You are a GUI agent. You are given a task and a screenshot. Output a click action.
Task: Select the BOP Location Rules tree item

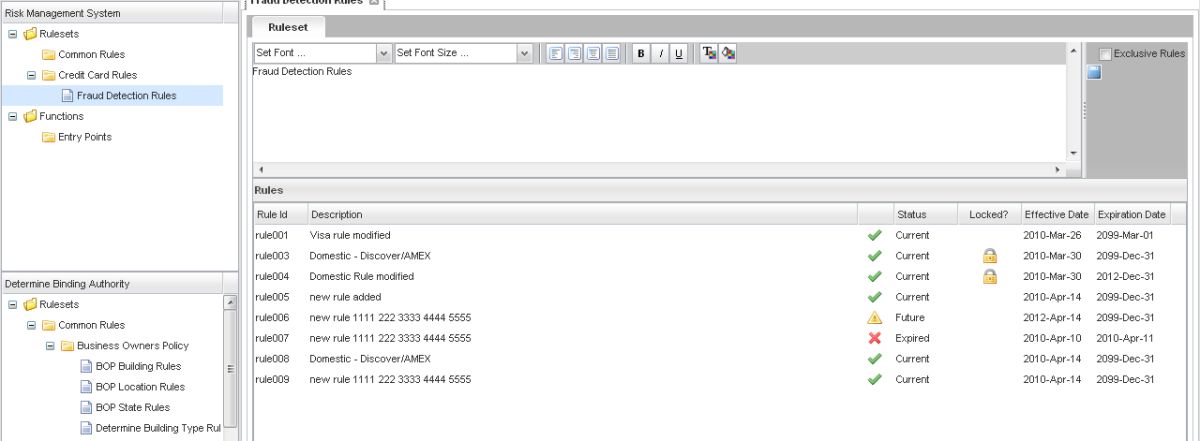[140, 387]
